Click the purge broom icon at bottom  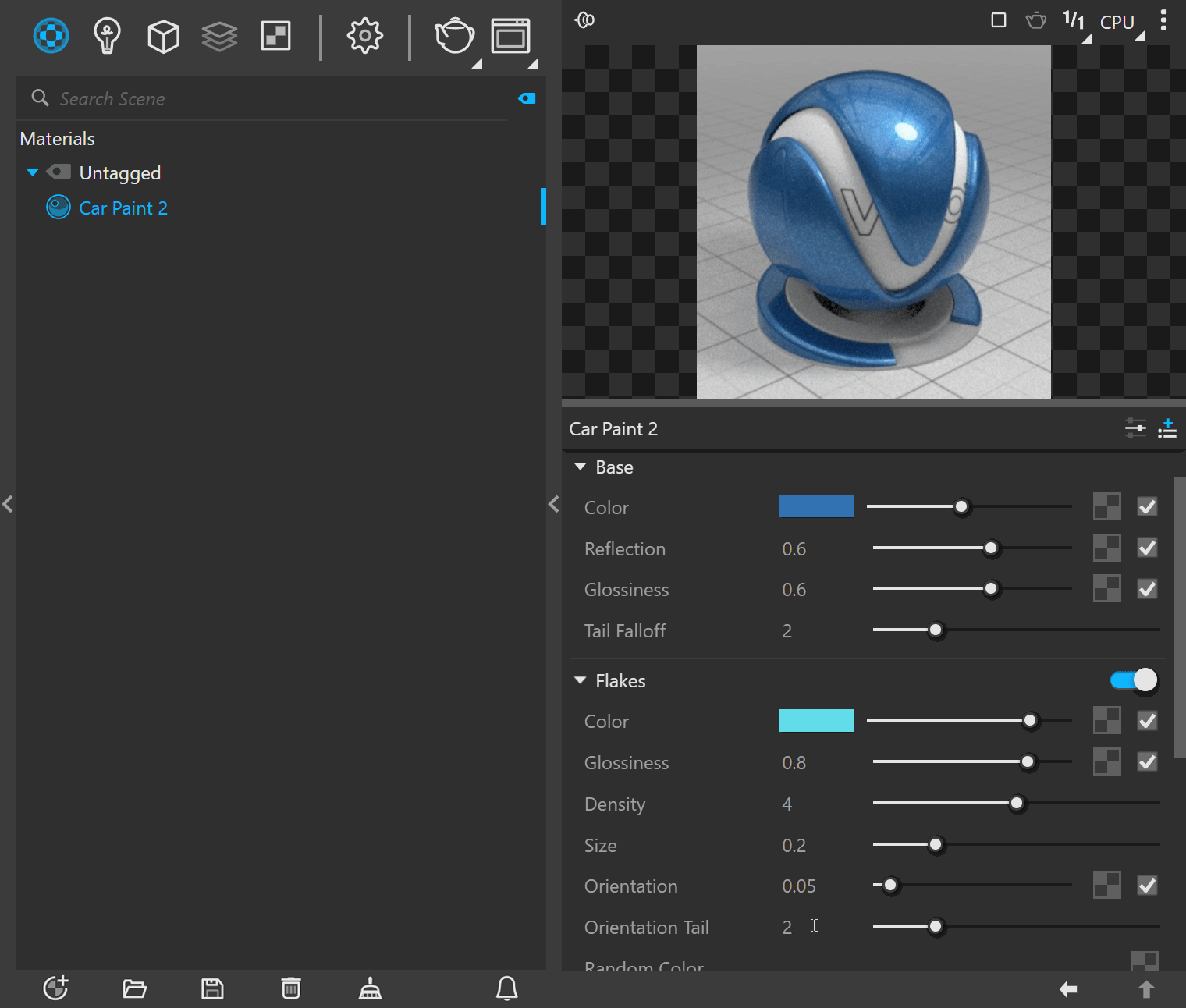370,988
